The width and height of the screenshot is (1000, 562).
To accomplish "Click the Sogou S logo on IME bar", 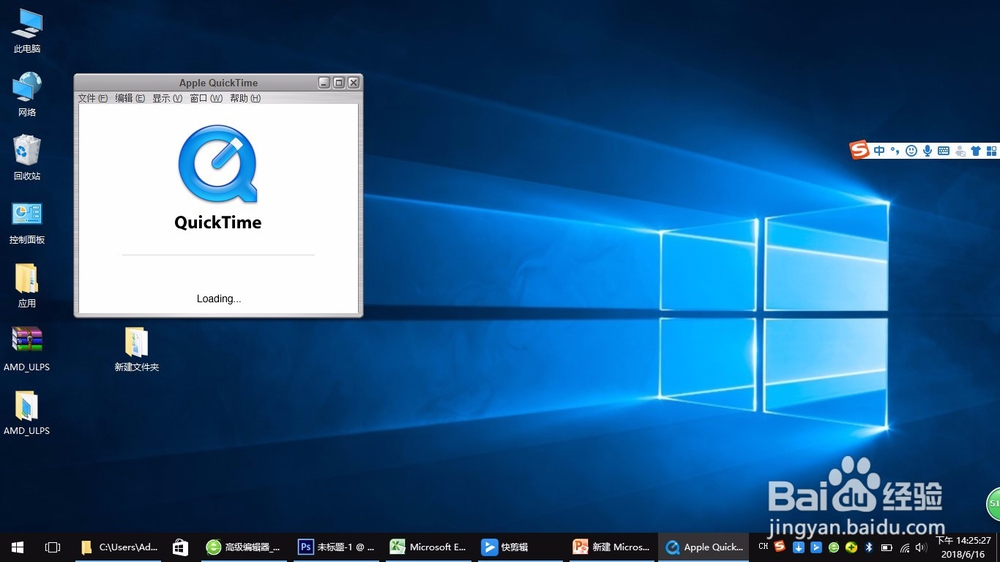I will coord(859,150).
